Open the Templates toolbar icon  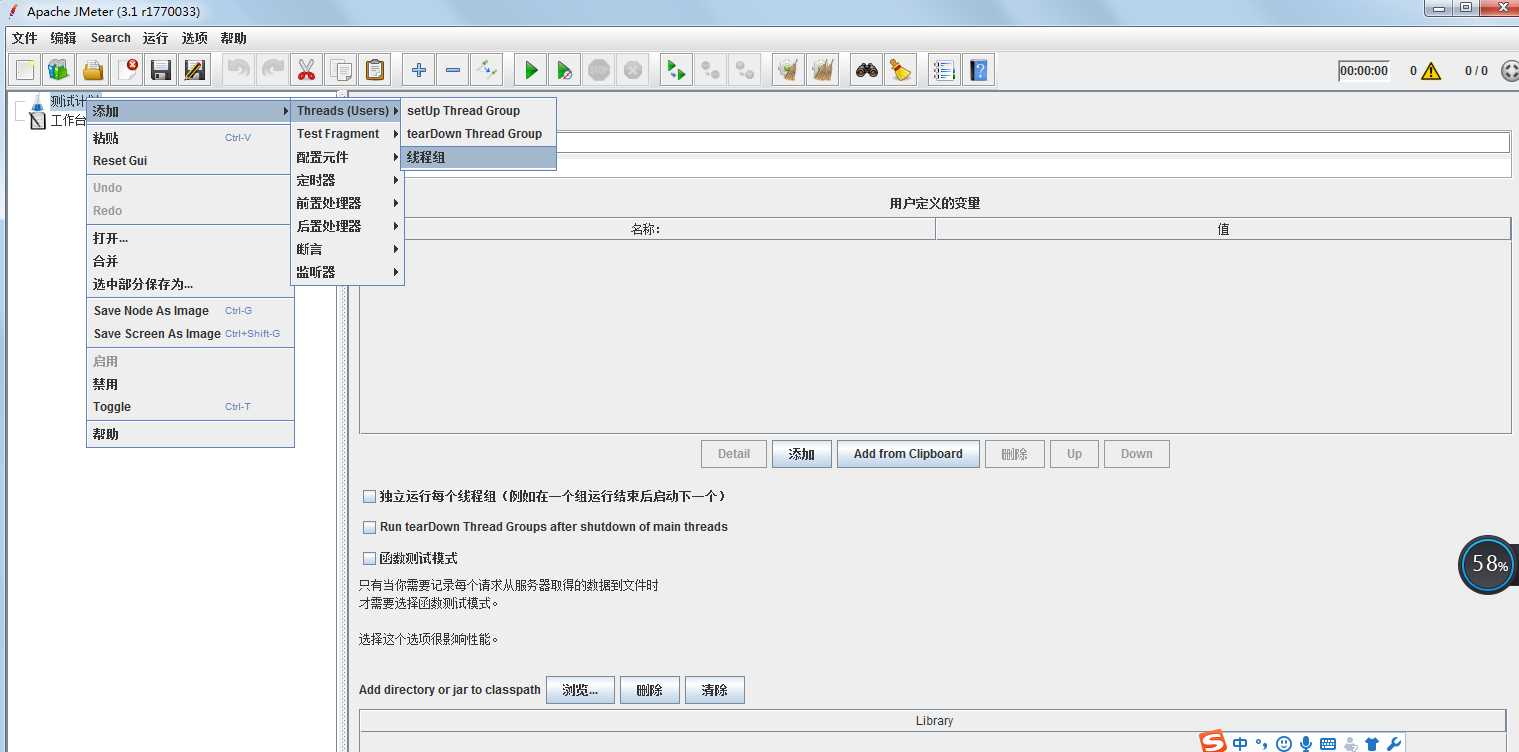(59, 70)
